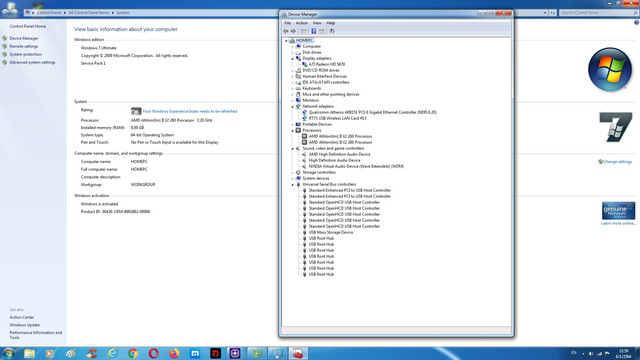640x360 pixels.
Task: Select the NVIDIA Virtual Audio Device icon
Action: click(304, 167)
